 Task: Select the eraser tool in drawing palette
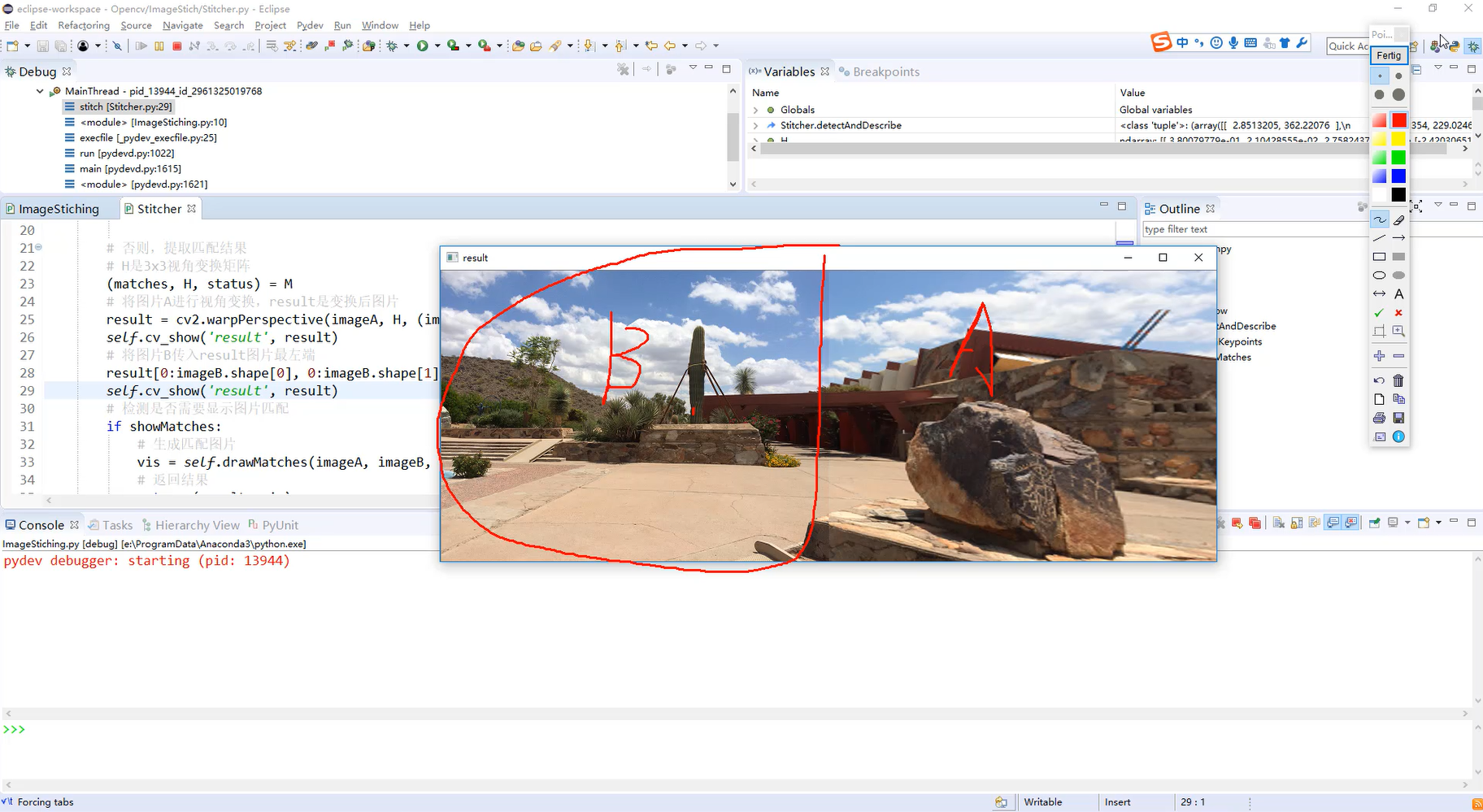[1398, 220]
